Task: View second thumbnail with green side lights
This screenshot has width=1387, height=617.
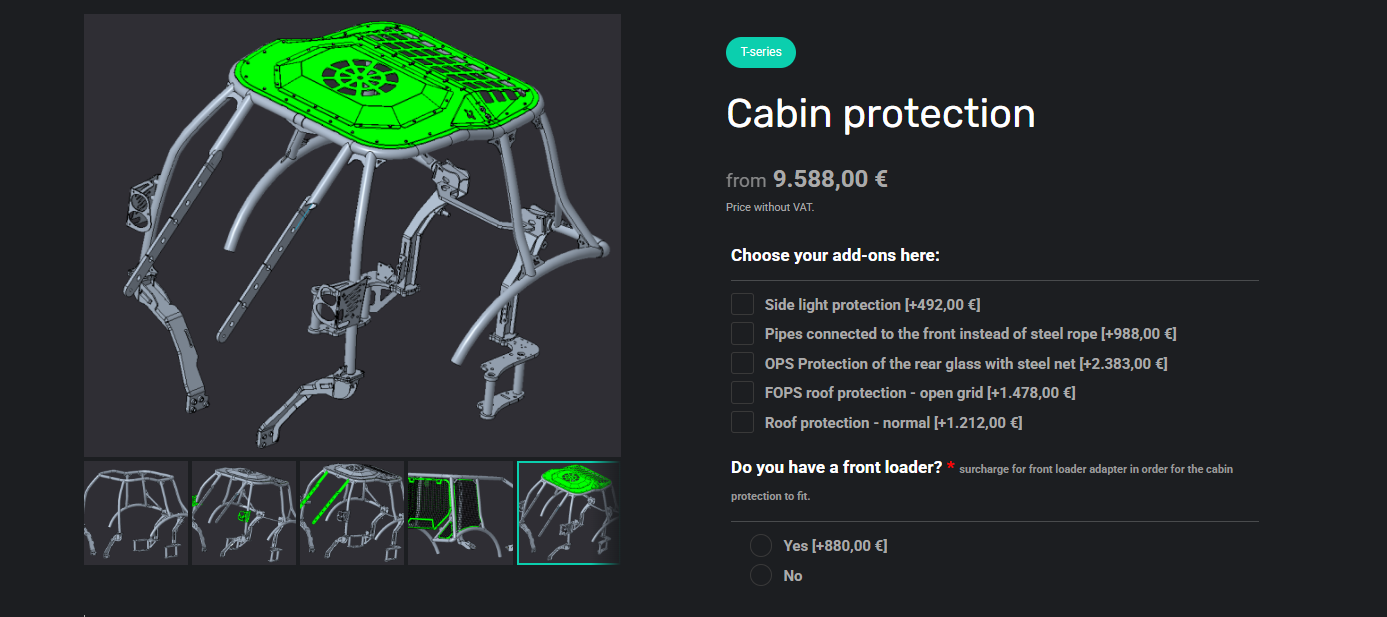Action: click(x=244, y=513)
